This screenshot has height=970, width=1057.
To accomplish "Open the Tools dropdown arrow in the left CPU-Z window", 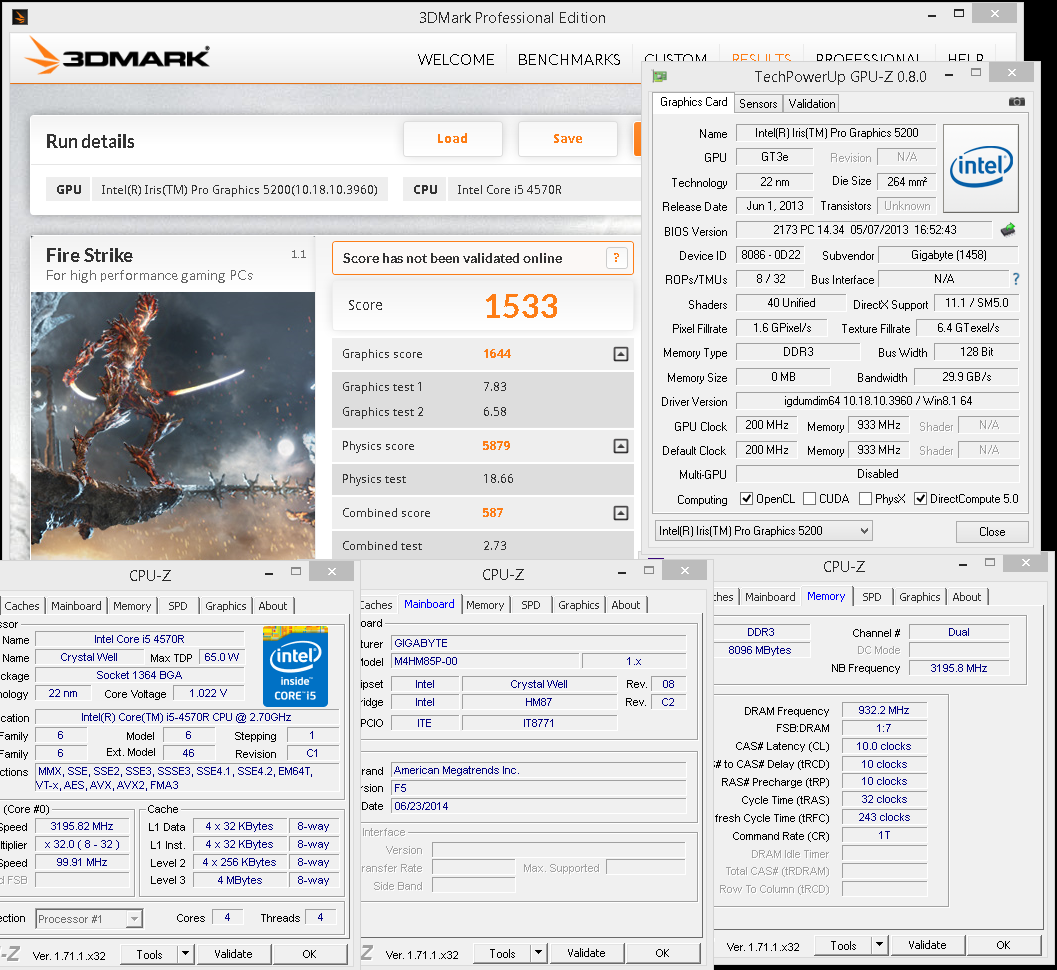I will (x=185, y=954).
